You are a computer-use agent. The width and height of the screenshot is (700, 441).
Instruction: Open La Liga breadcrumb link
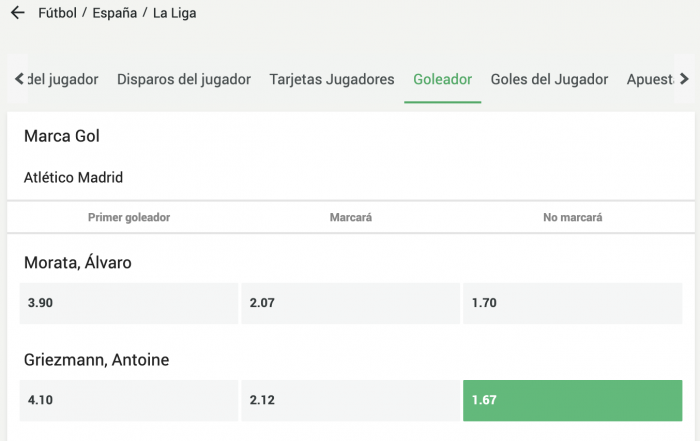pos(175,15)
